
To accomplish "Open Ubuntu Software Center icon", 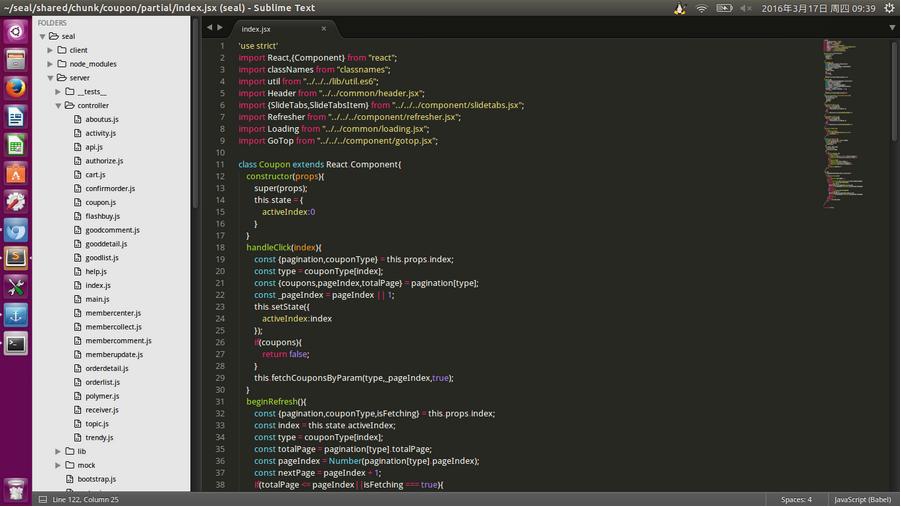I will pos(15,173).
